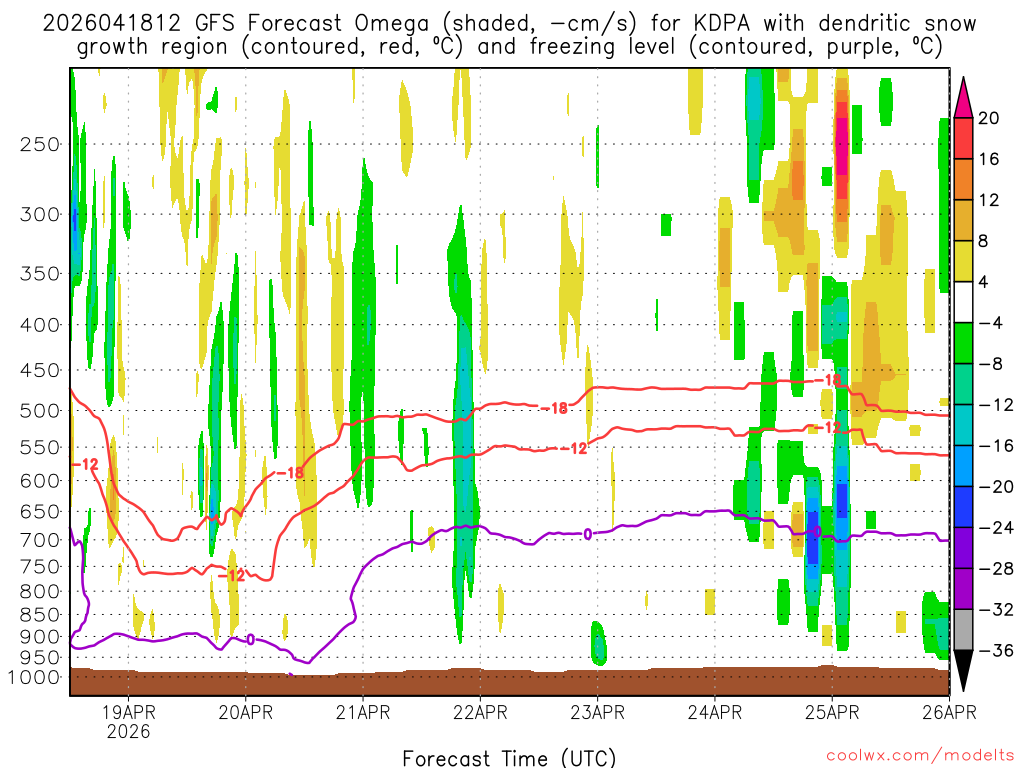The height and width of the screenshot is (768, 1024).
Task: Click the 850 pressure level label
Action: (x=40, y=615)
